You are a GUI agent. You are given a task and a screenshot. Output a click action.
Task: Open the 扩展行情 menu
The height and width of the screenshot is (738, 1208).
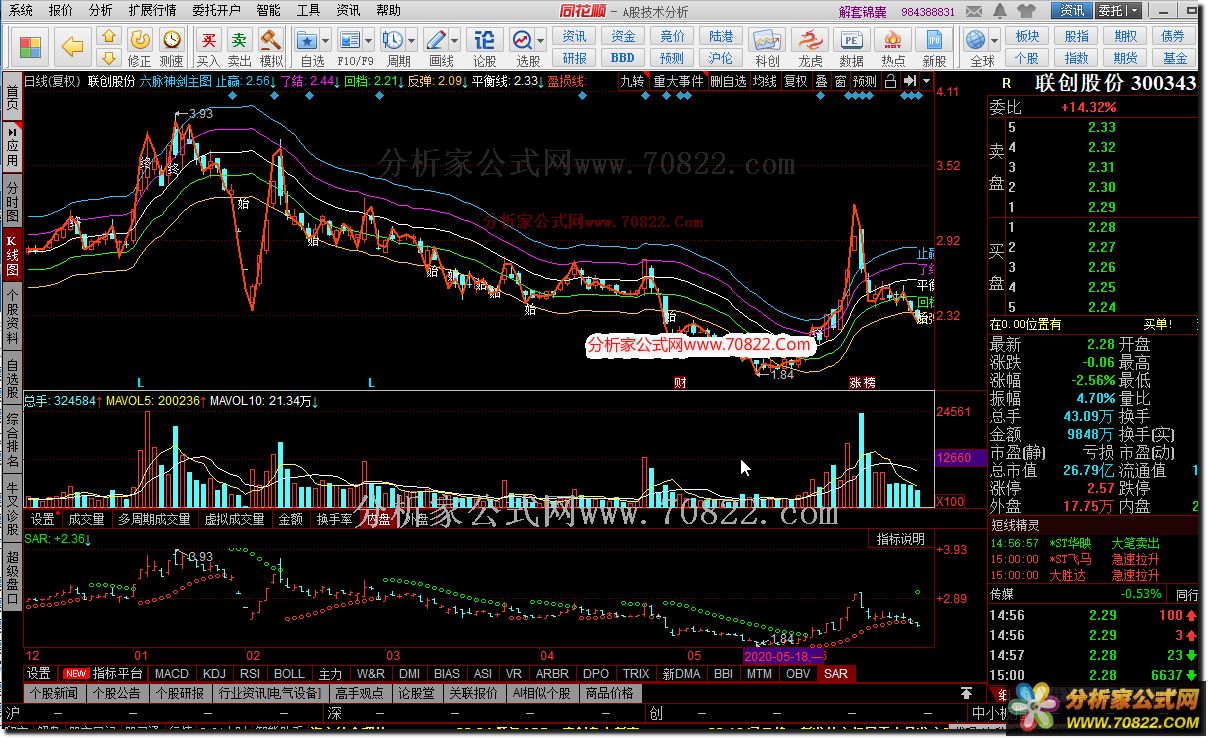[x=153, y=10]
